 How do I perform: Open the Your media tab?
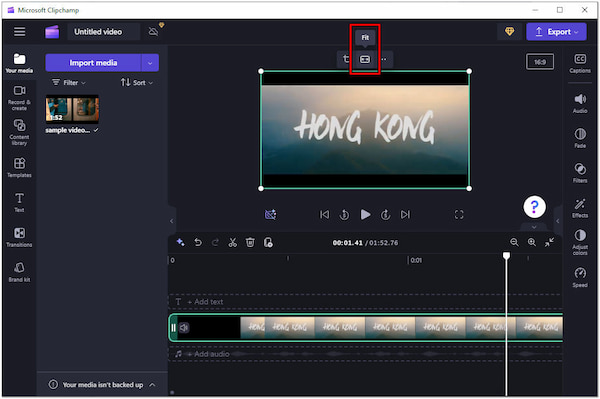[x=19, y=63]
